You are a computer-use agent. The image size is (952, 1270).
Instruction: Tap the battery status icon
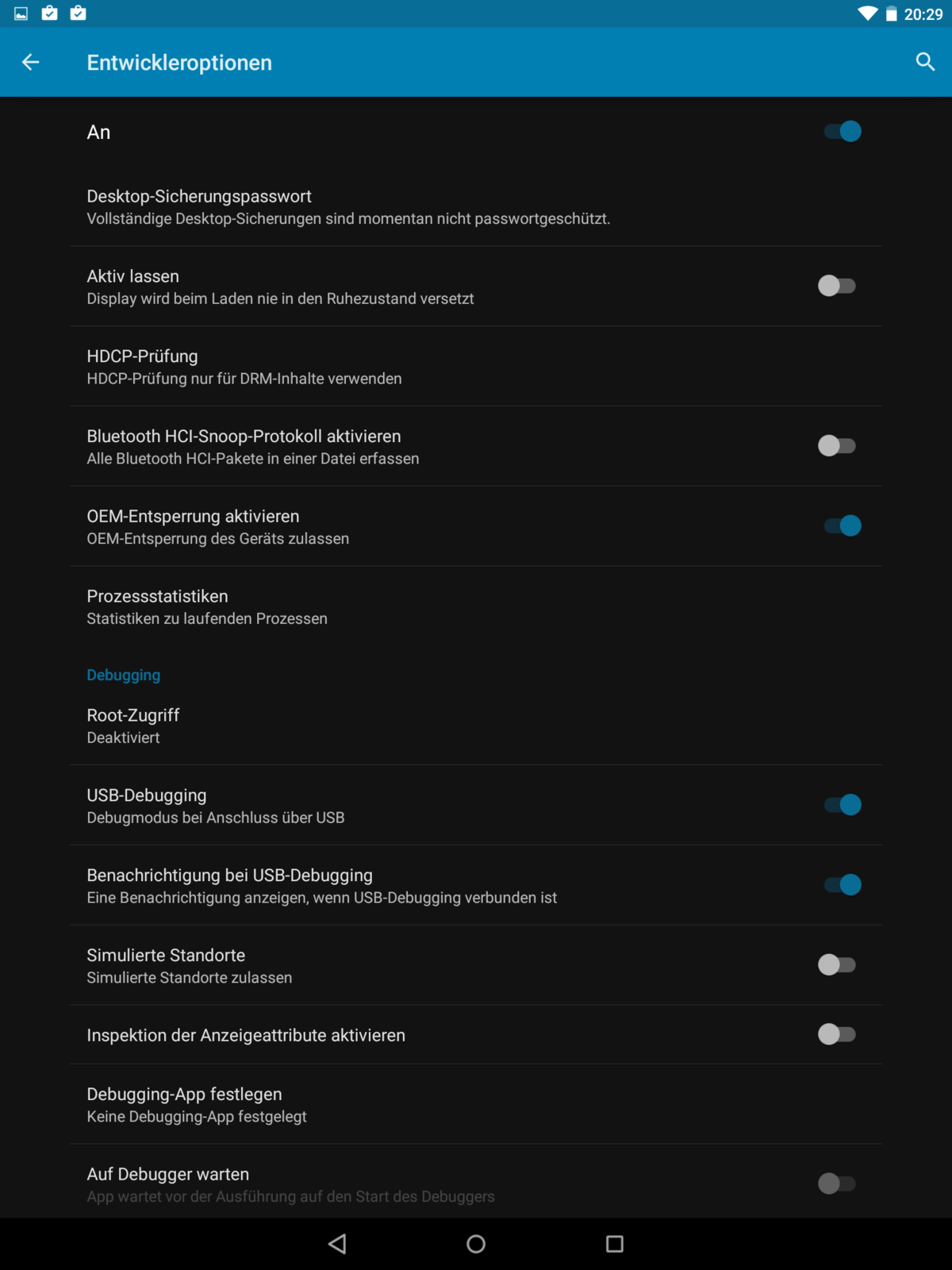pos(892,13)
